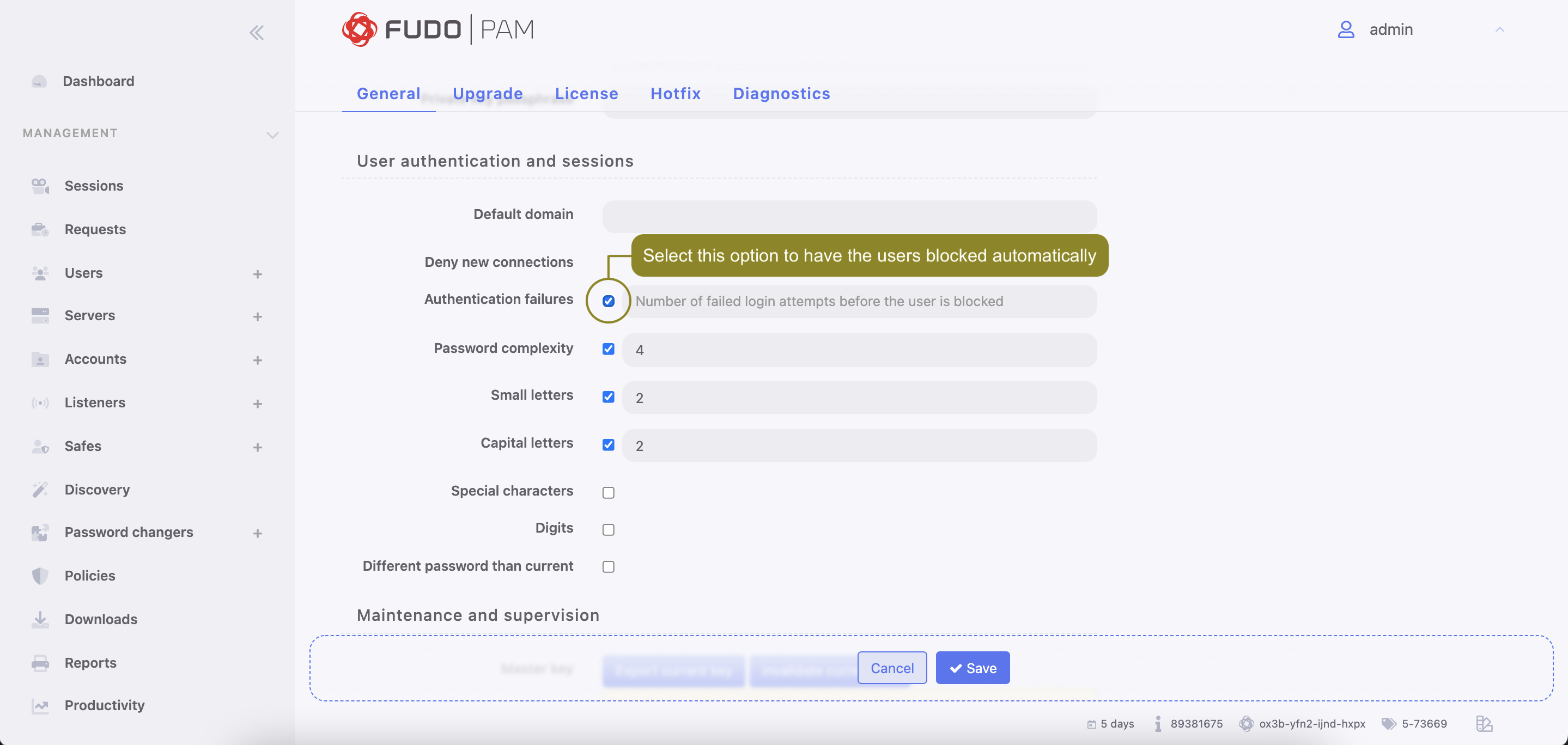This screenshot has width=1568, height=745.
Task: Disable the Capital letters requirement
Action: coord(607,444)
